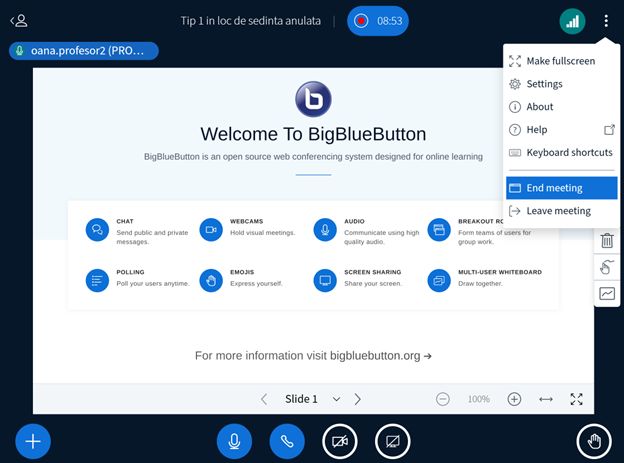The width and height of the screenshot is (624, 463).
Task: Mute the microphone button
Action: (234, 441)
